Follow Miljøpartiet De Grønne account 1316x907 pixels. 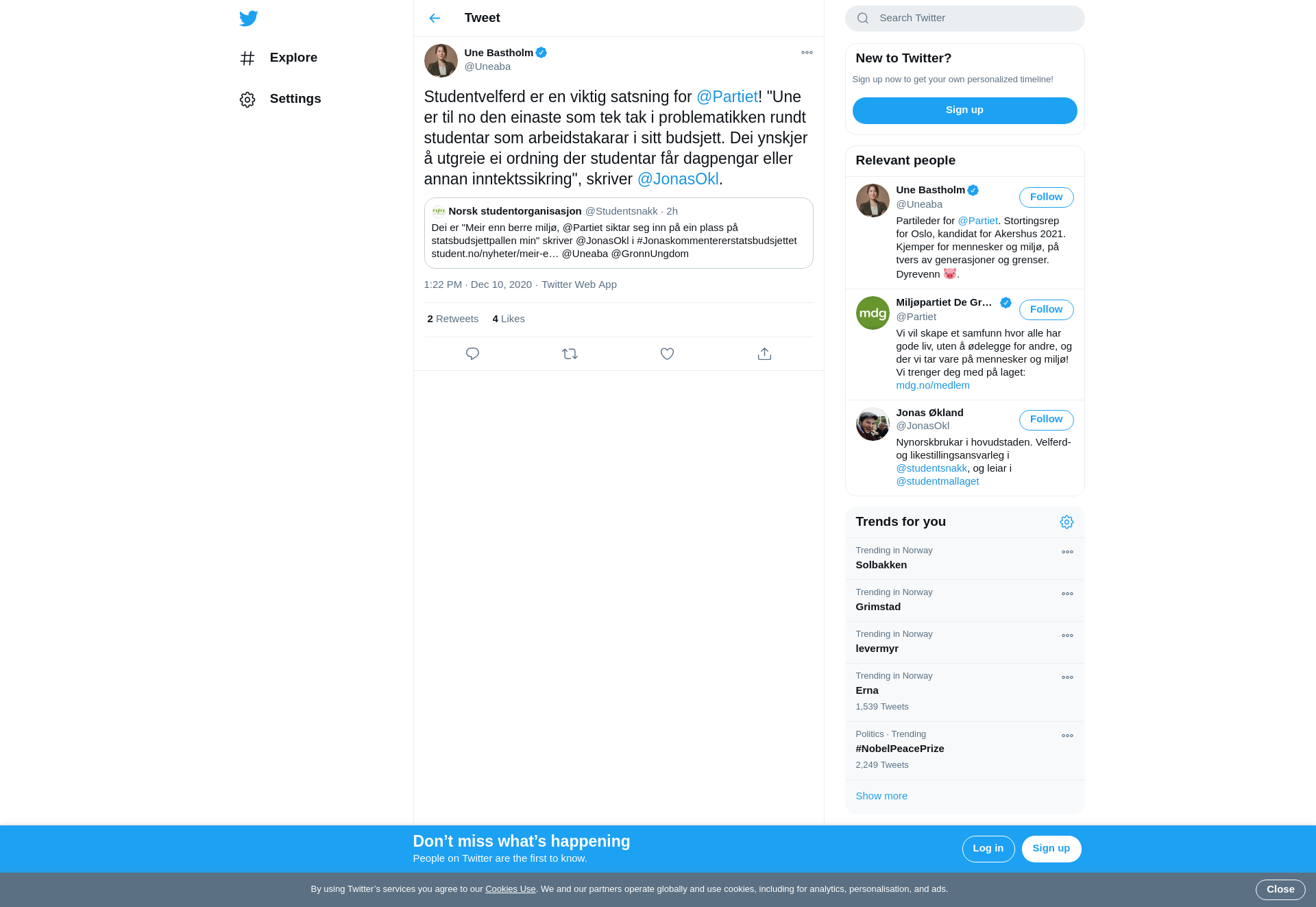1046,310
